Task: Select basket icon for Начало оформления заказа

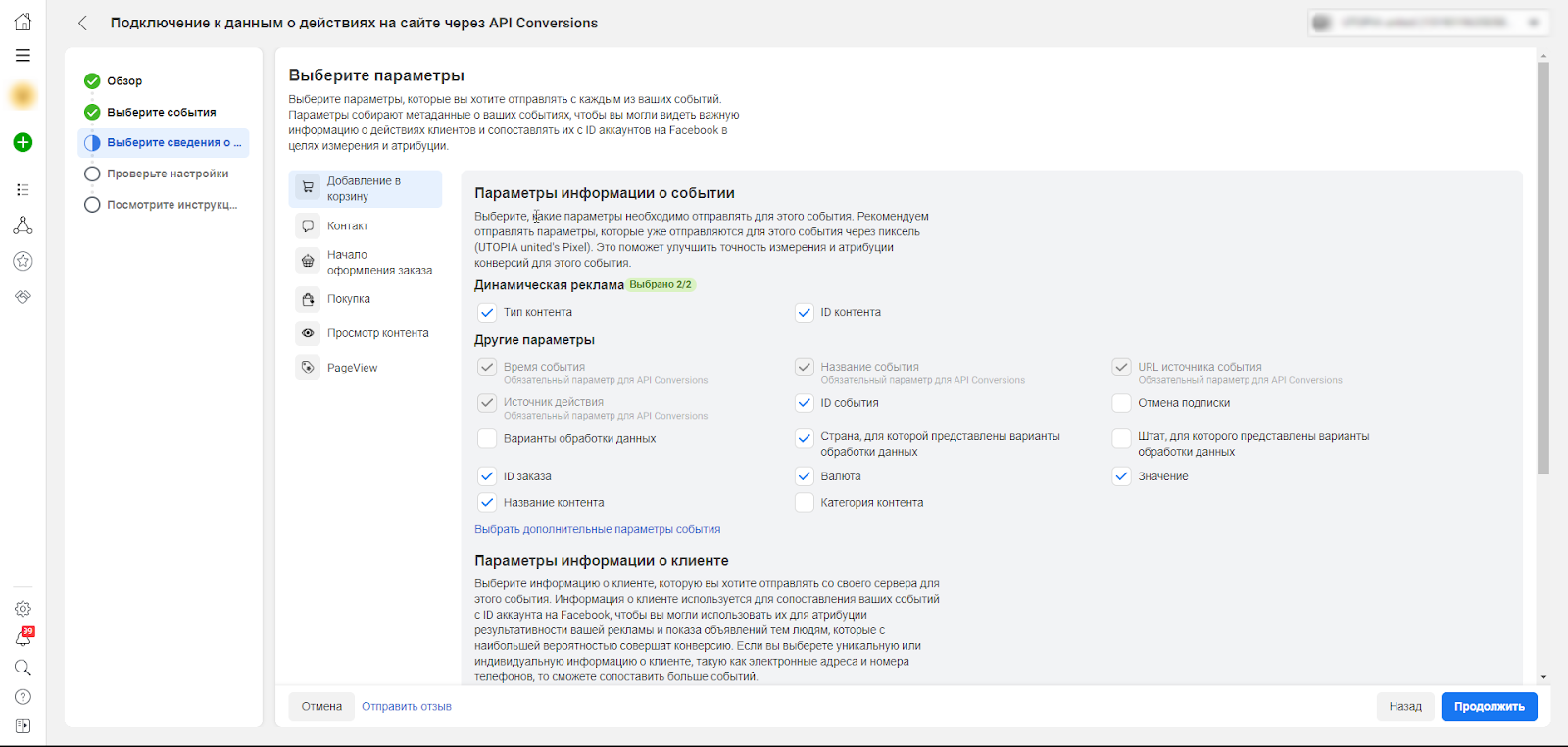Action: pyautogui.click(x=308, y=261)
